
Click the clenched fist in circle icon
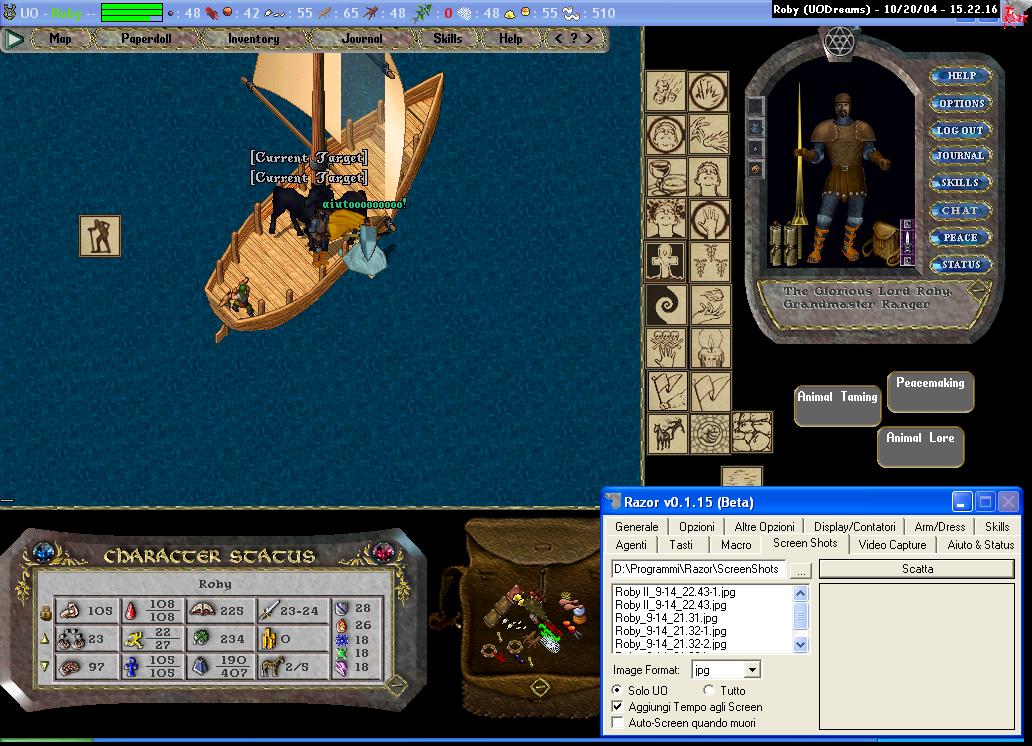[710, 433]
